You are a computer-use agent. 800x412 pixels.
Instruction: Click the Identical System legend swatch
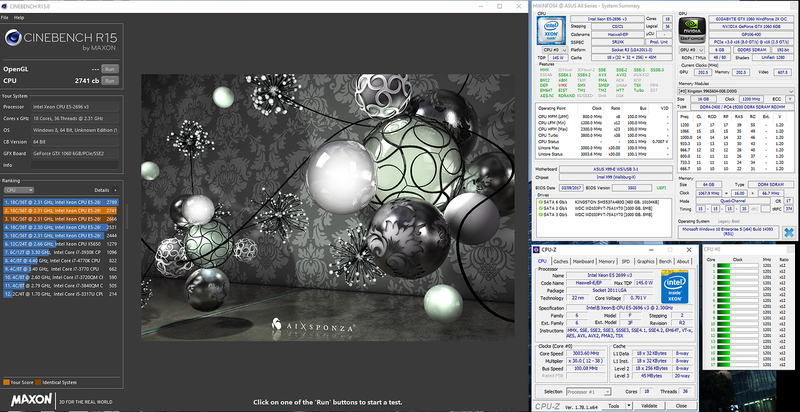(38, 382)
